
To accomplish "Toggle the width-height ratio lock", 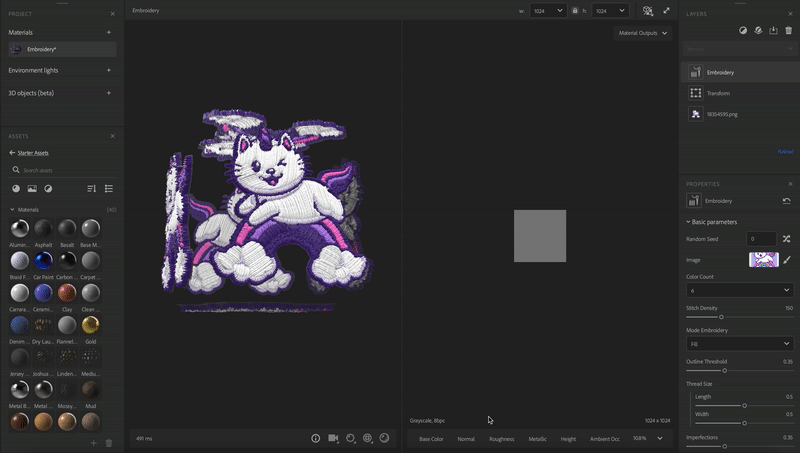I will click(575, 10).
